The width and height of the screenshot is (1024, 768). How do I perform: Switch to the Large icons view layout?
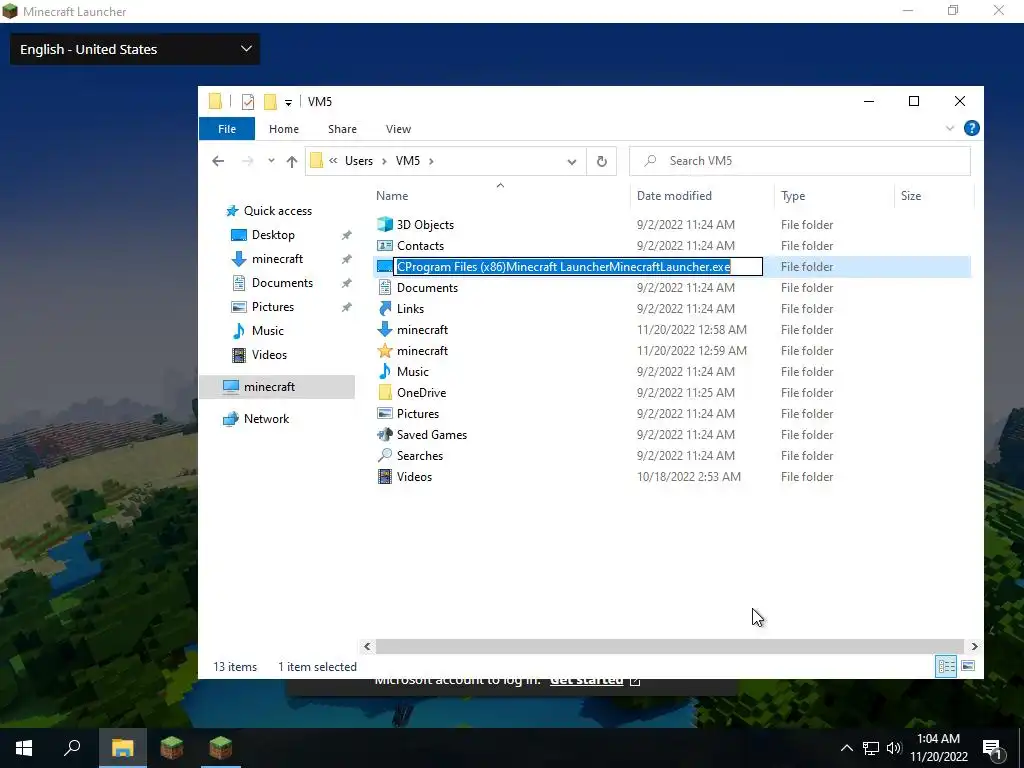click(968, 666)
